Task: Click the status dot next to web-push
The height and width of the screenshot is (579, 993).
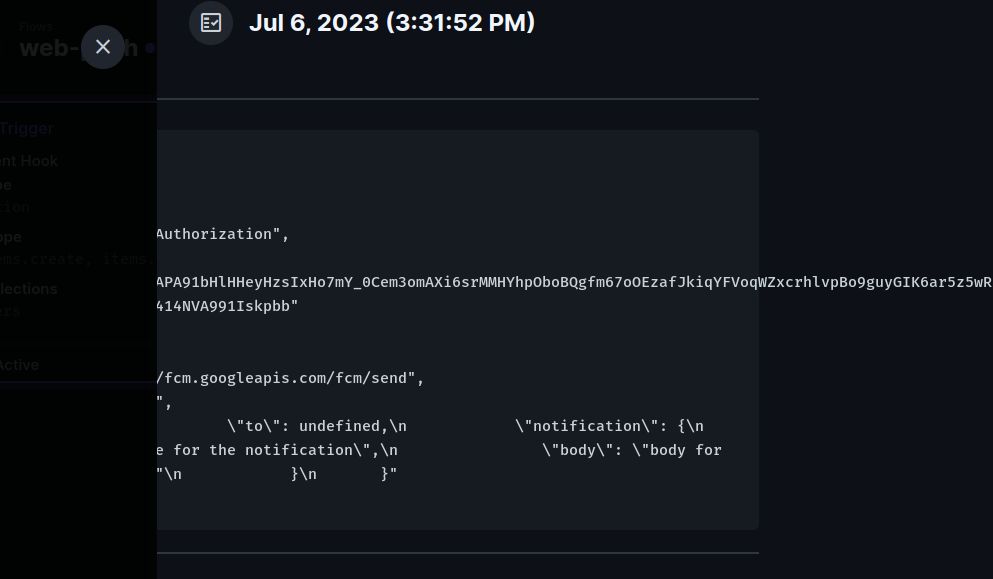Action: click(x=150, y=48)
